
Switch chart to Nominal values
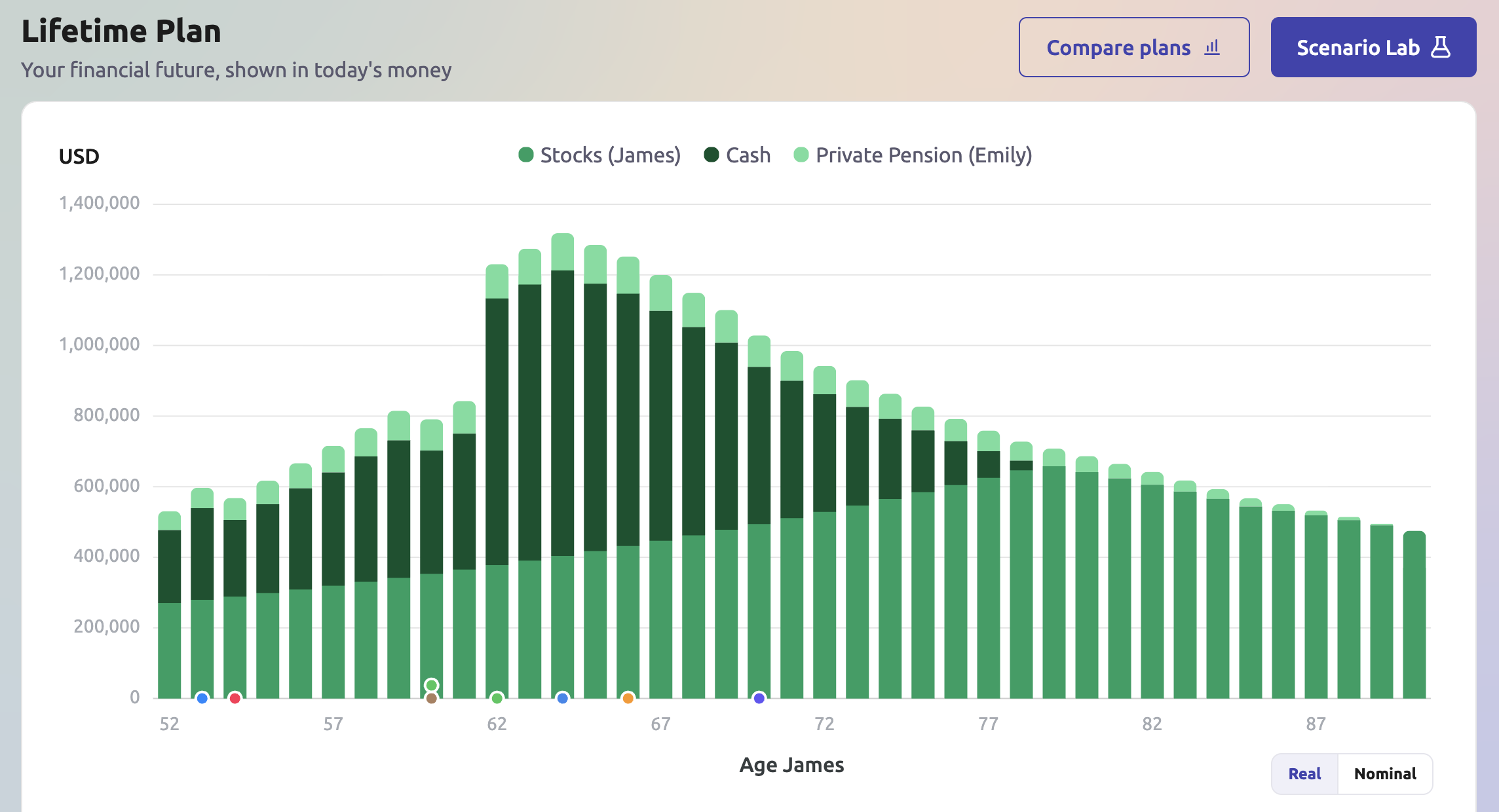(x=1385, y=774)
